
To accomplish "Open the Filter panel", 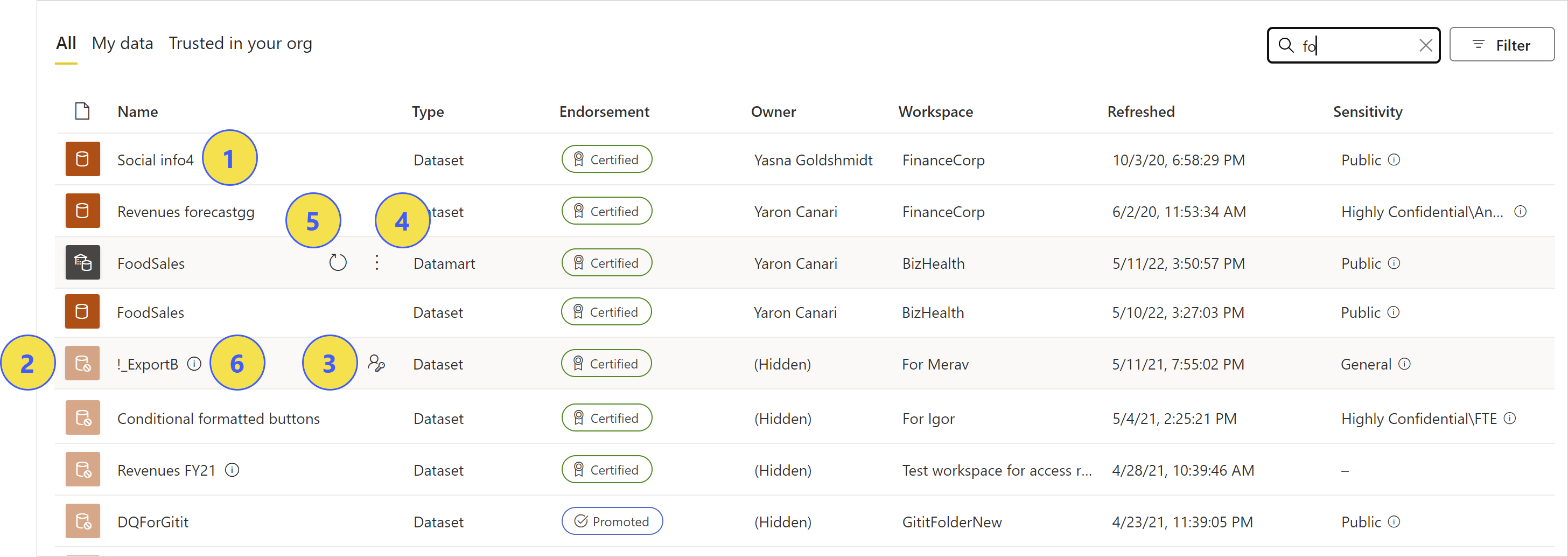I will coord(1502,44).
